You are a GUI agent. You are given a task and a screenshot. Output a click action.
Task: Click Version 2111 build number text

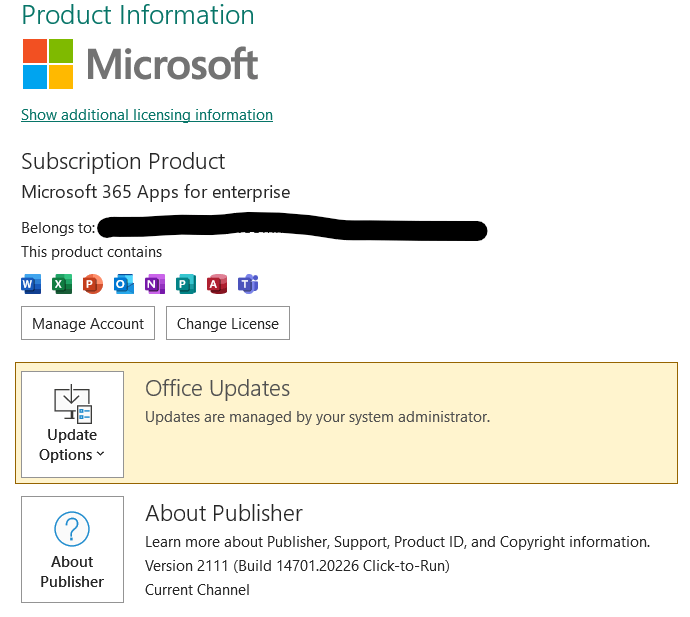297,566
